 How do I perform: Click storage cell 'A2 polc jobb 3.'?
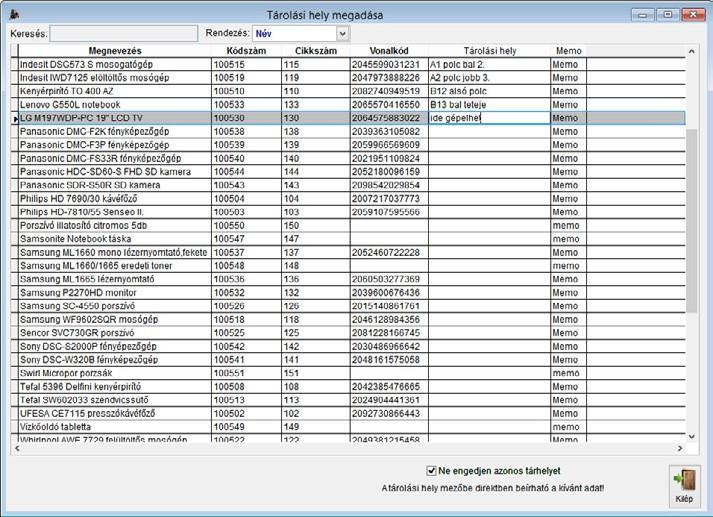tap(489, 78)
